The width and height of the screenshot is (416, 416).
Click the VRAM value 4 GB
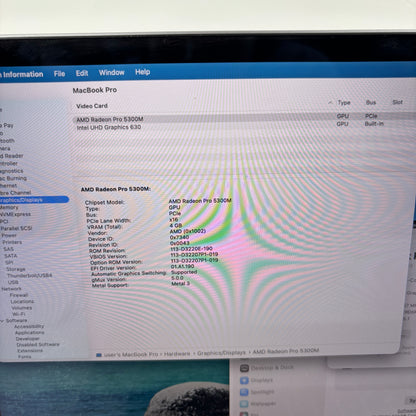coord(176,225)
